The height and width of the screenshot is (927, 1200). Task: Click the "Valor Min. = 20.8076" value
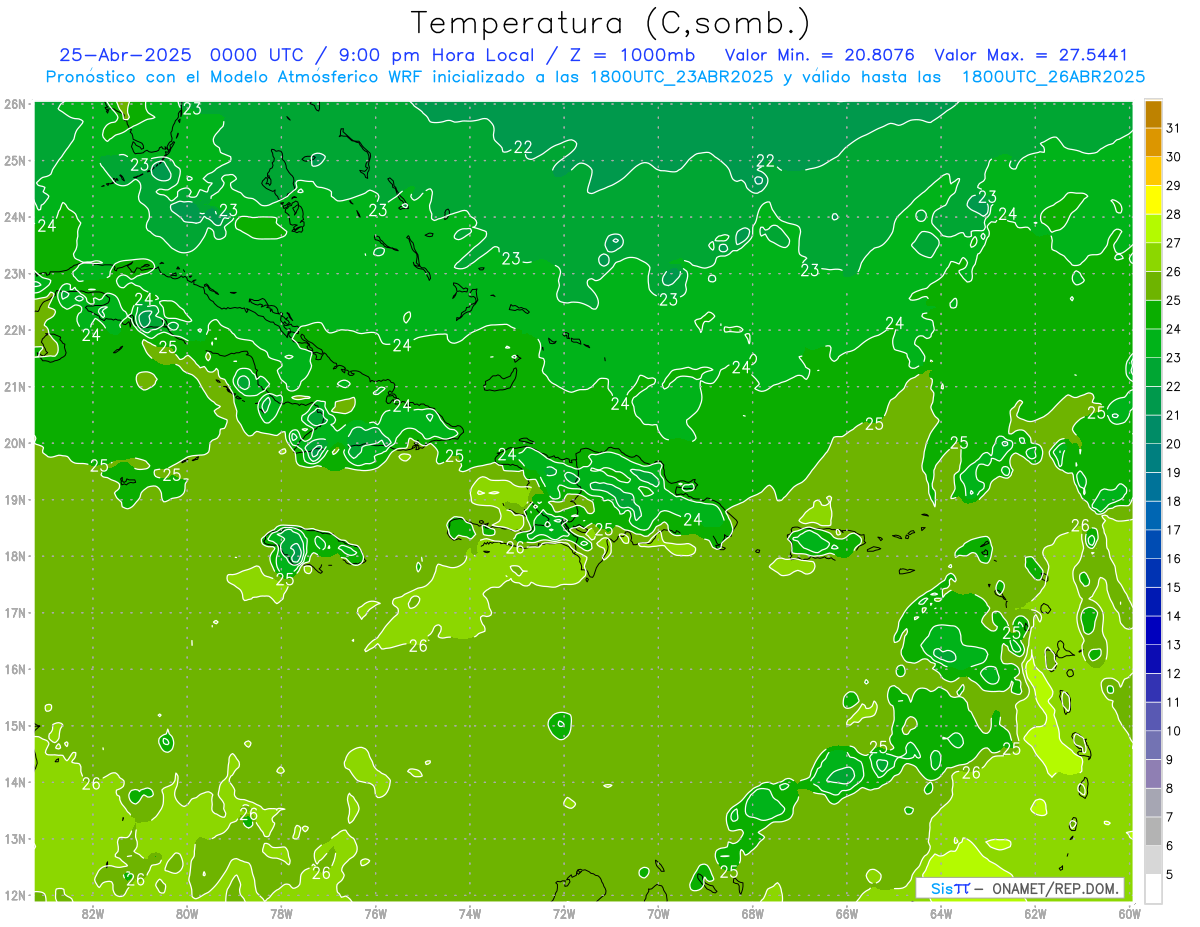pyautogui.click(x=819, y=55)
